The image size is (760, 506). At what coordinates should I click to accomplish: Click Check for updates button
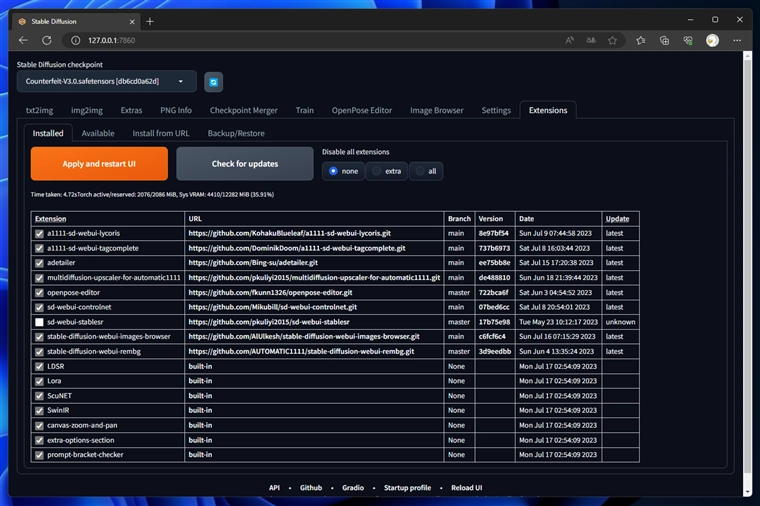pyautogui.click(x=245, y=164)
